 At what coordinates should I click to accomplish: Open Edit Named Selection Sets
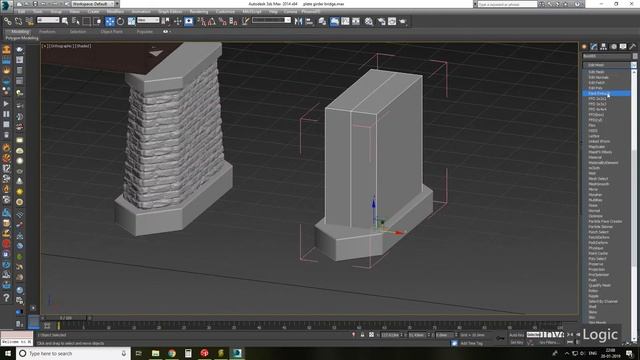(245, 21)
